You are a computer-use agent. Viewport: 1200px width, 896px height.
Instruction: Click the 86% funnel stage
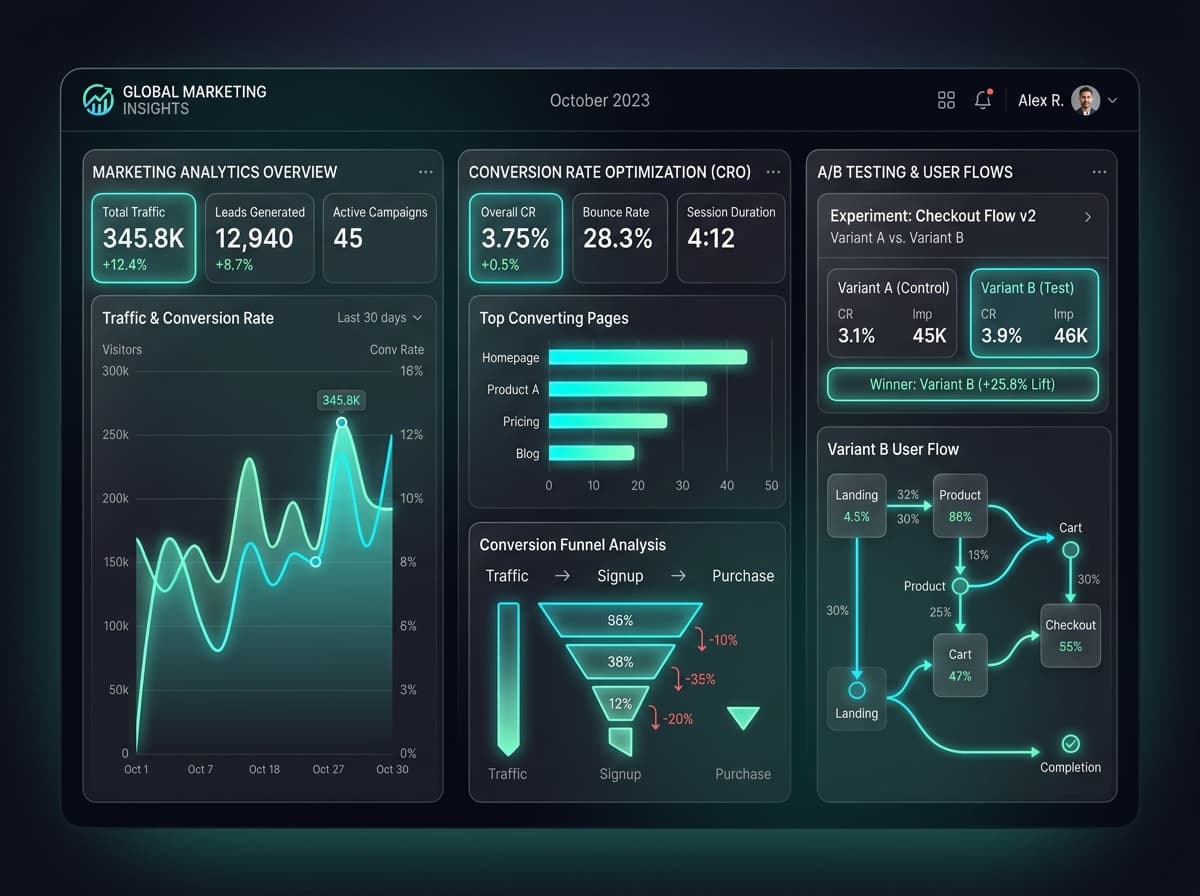(x=620, y=620)
